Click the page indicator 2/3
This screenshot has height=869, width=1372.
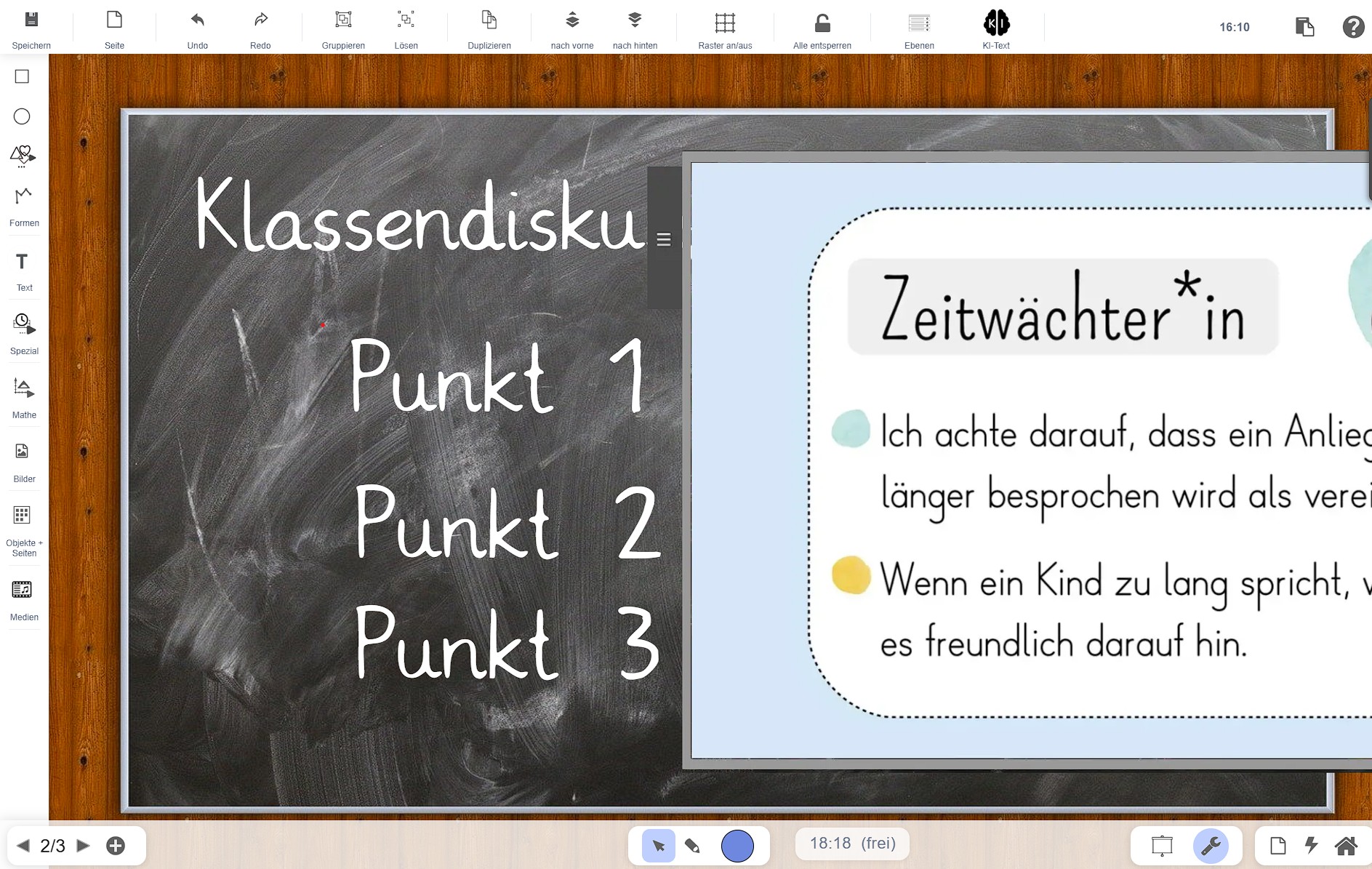[x=52, y=846]
